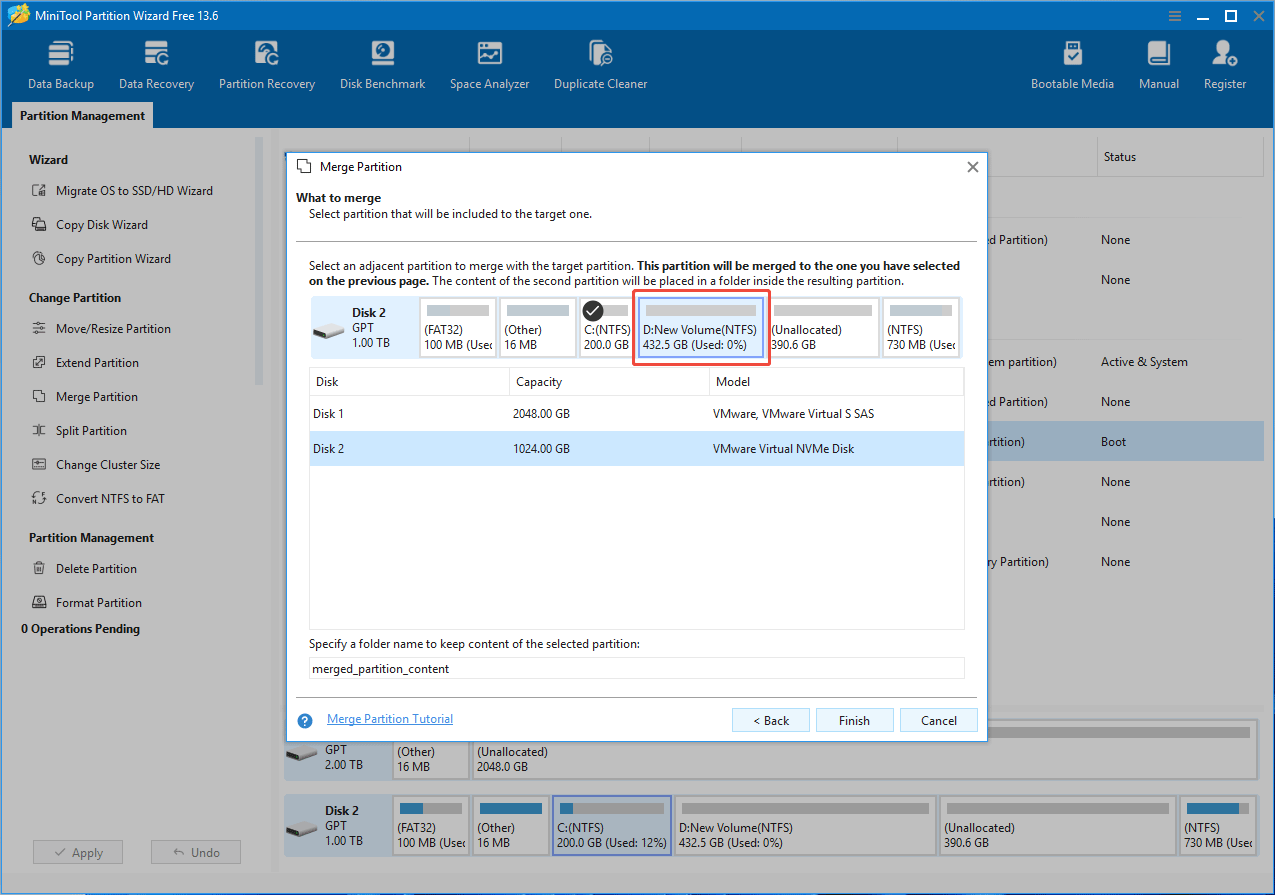Viewport: 1275px width, 895px height.
Task: Click the help question mark icon in dialog
Action: pyautogui.click(x=305, y=720)
